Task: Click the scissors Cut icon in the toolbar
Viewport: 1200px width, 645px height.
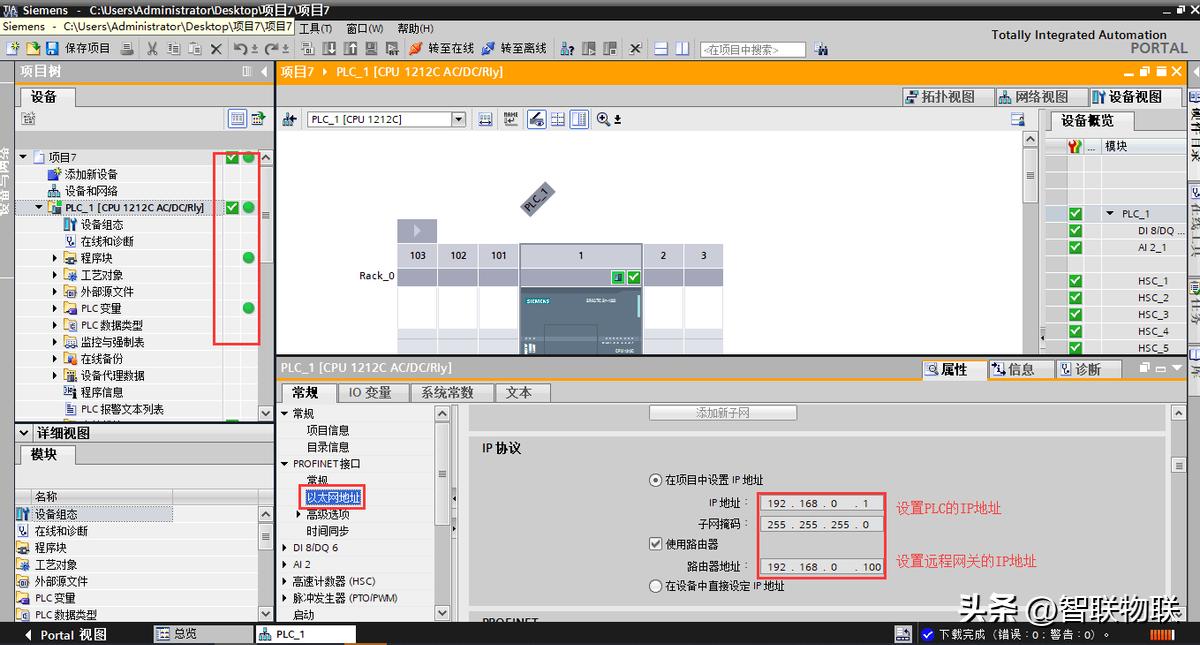Action: (x=152, y=47)
